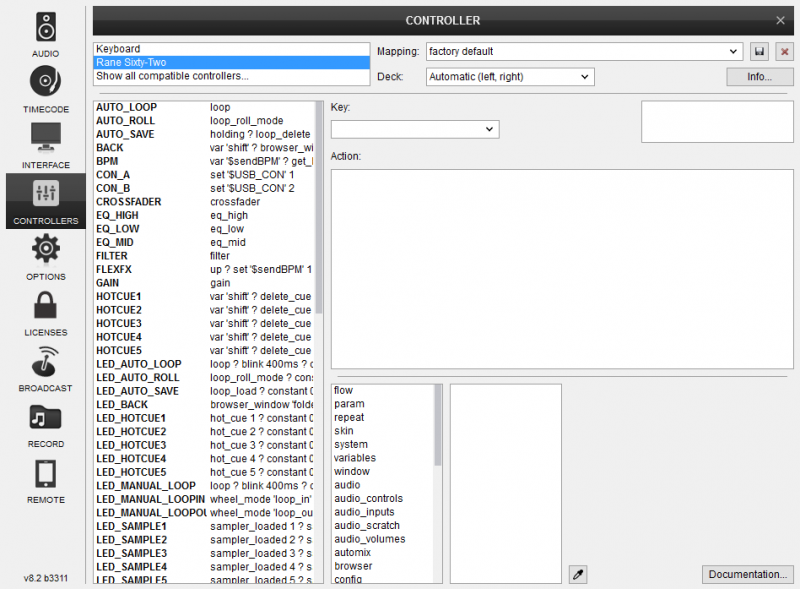This screenshot has height=589, width=800.
Task: Expand the Mapping factory default dropdown
Action: (584, 52)
